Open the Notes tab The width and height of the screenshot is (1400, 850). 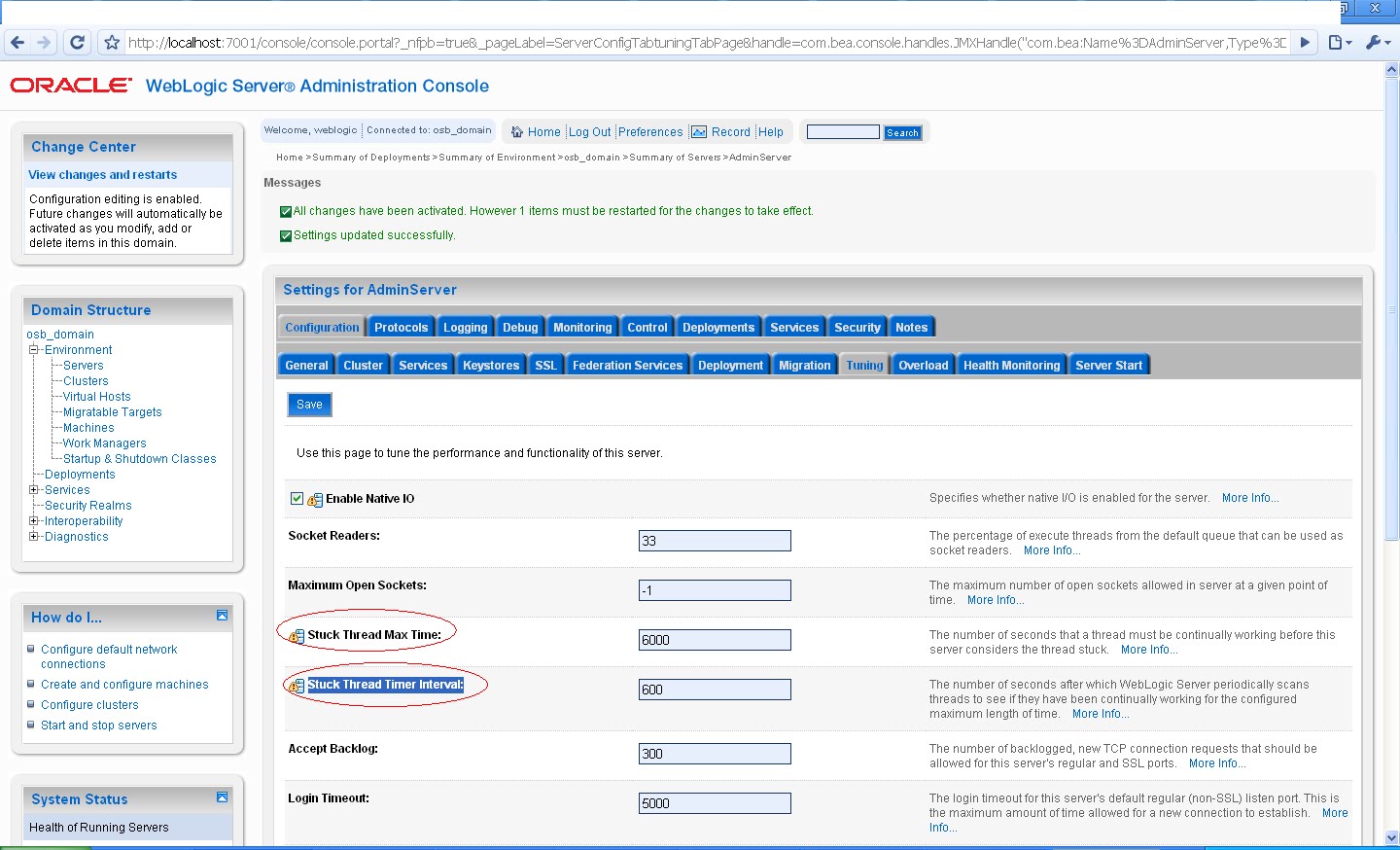[x=912, y=328]
